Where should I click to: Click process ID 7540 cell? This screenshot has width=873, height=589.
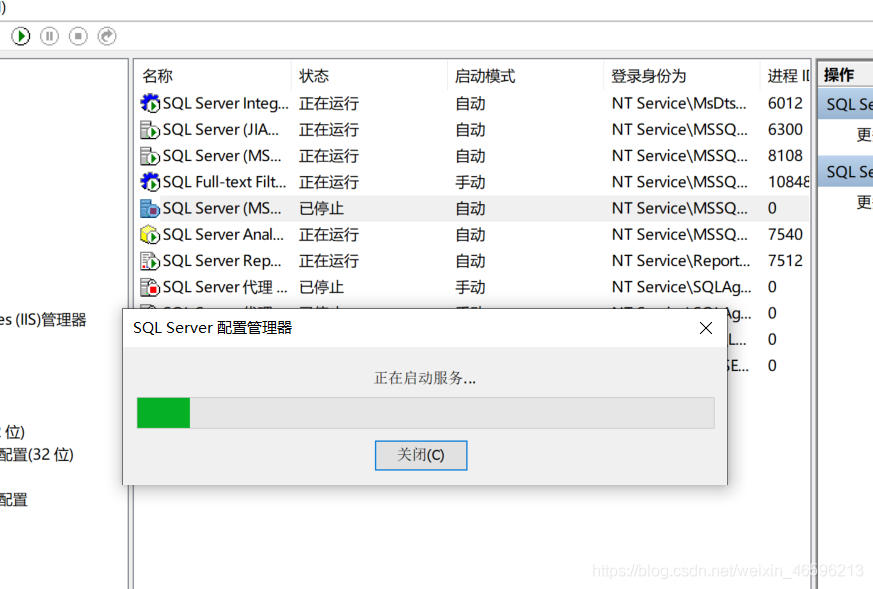coord(785,234)
